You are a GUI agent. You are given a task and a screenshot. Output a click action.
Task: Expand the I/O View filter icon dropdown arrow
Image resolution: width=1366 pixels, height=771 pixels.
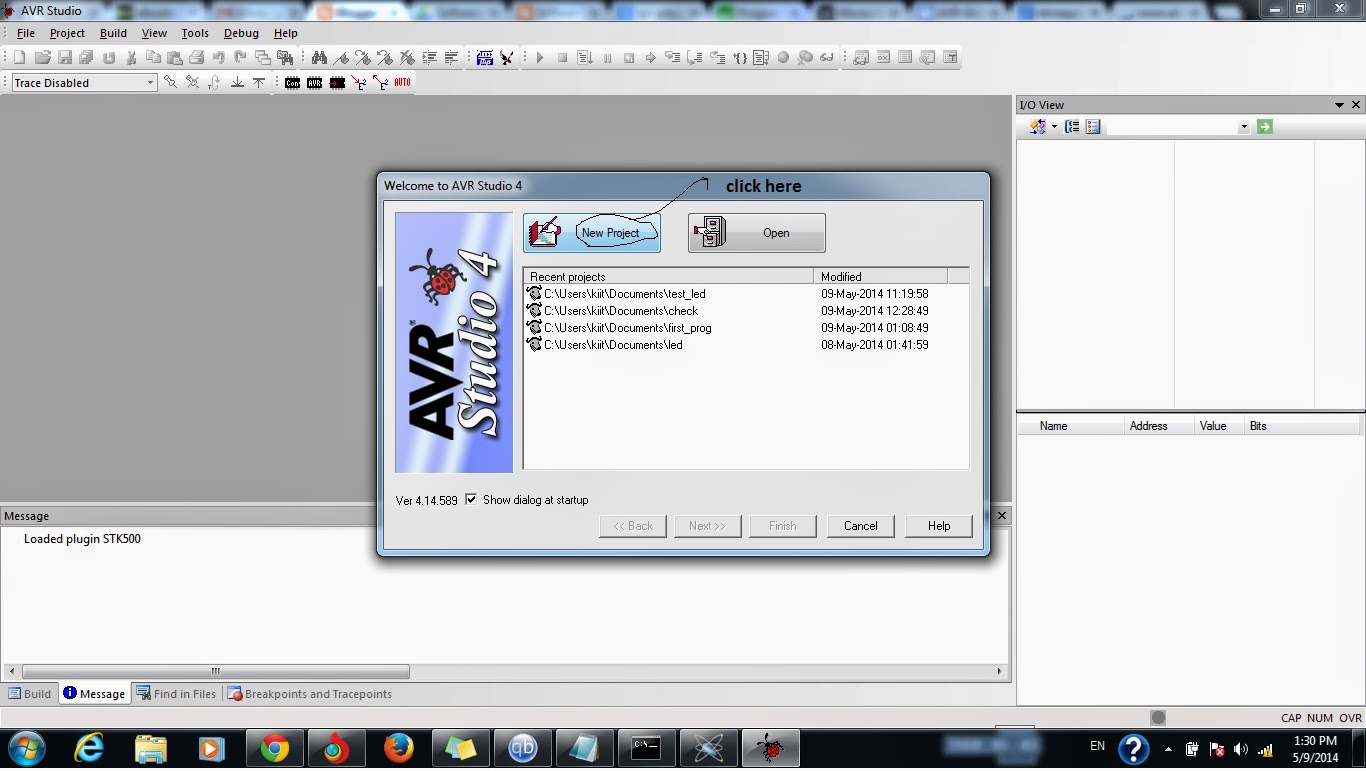(x=1054, y=127)
